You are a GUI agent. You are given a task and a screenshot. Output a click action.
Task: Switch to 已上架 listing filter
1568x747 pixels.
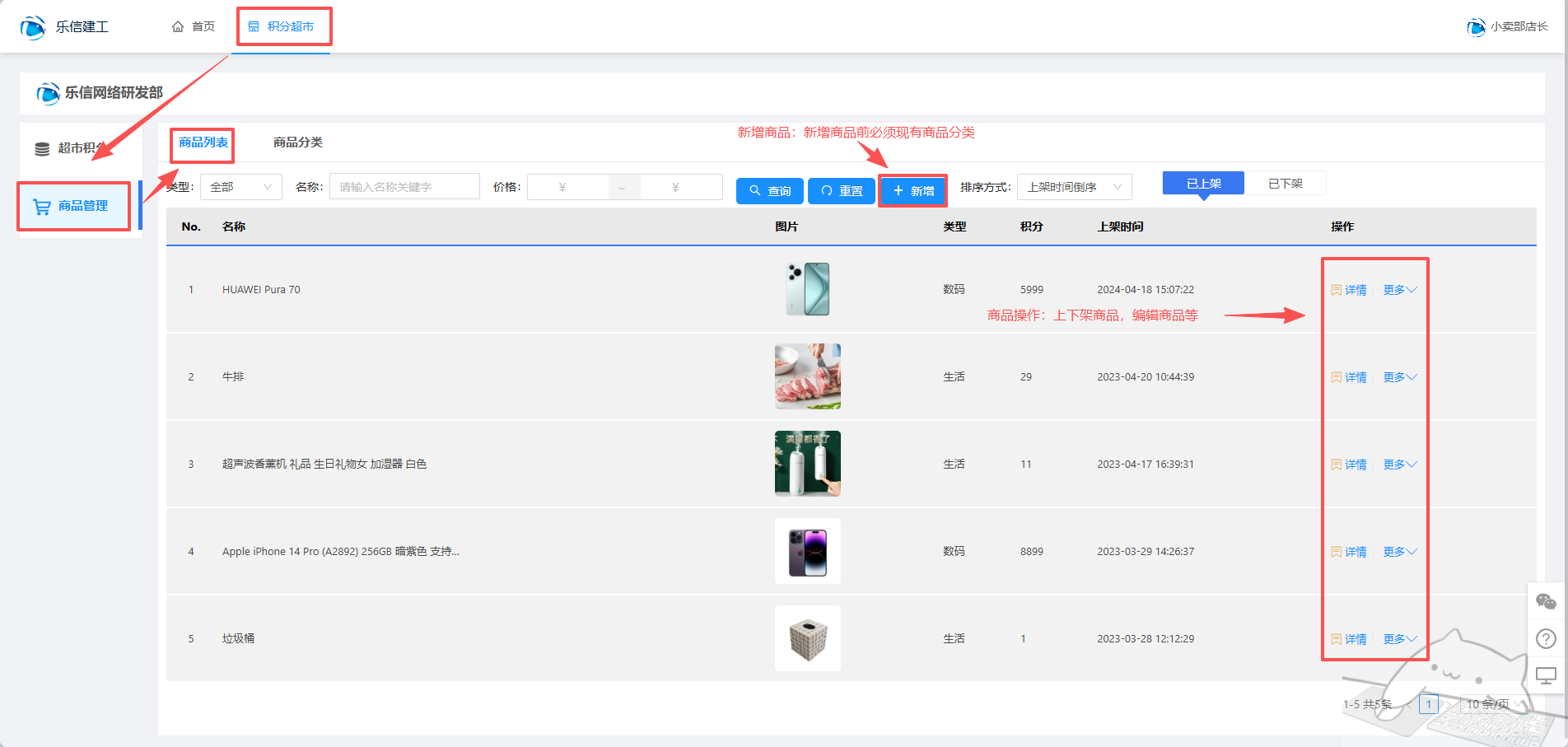click(1203, 184)
